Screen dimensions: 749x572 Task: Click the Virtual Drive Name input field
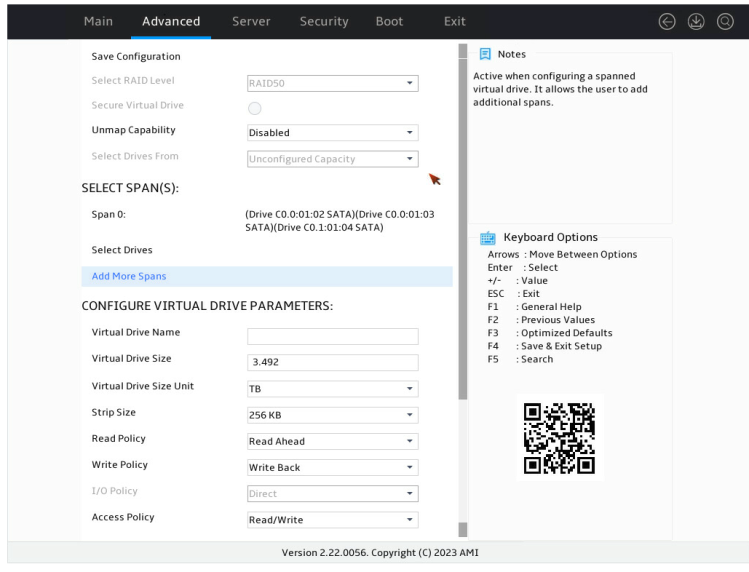332,336
